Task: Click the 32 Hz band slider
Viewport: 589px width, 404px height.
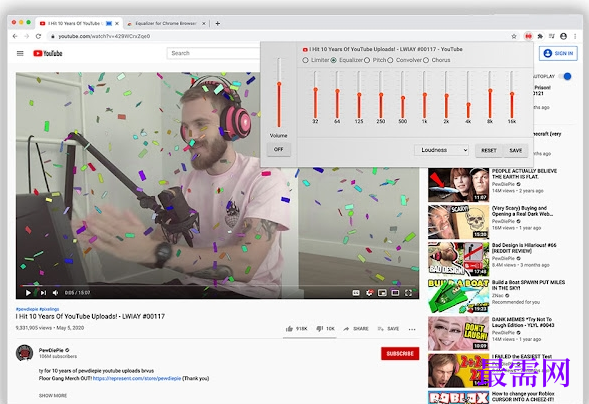Action: coord(316,94)
